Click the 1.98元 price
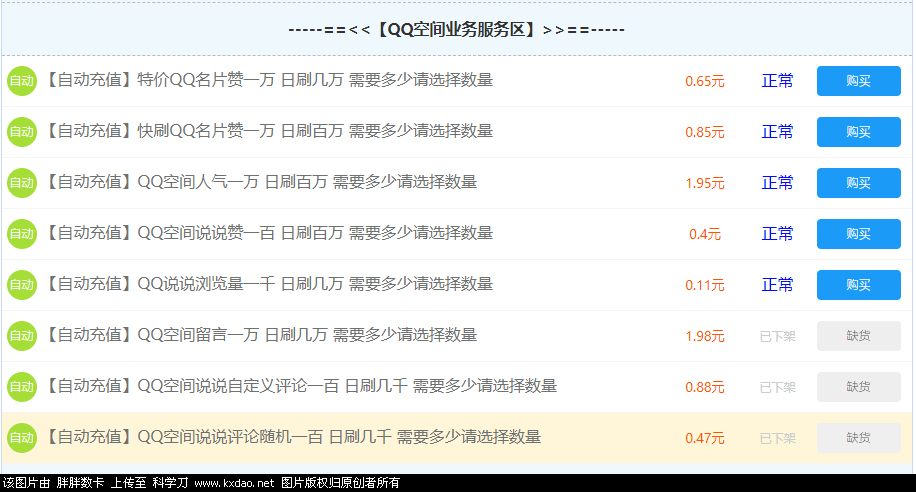Viewport: 916px width, 492px height. (705, 336)
